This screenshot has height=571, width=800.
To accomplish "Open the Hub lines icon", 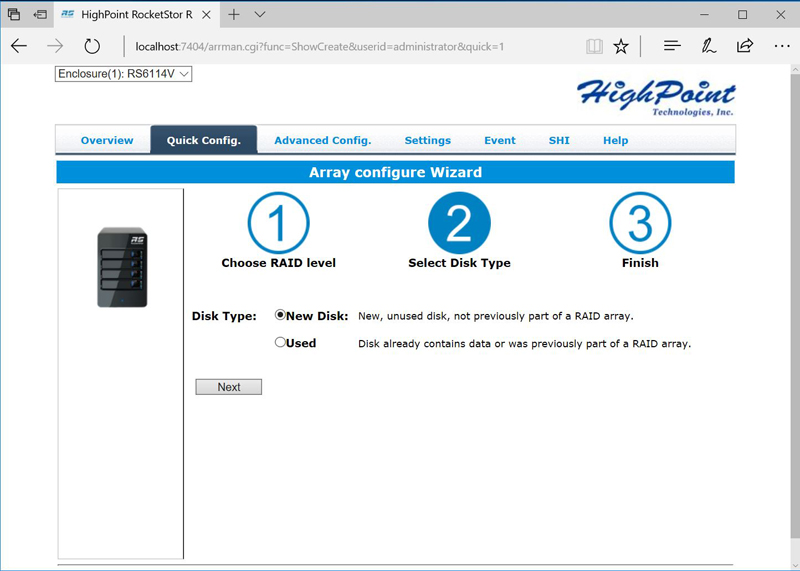I will pos(672,46).
